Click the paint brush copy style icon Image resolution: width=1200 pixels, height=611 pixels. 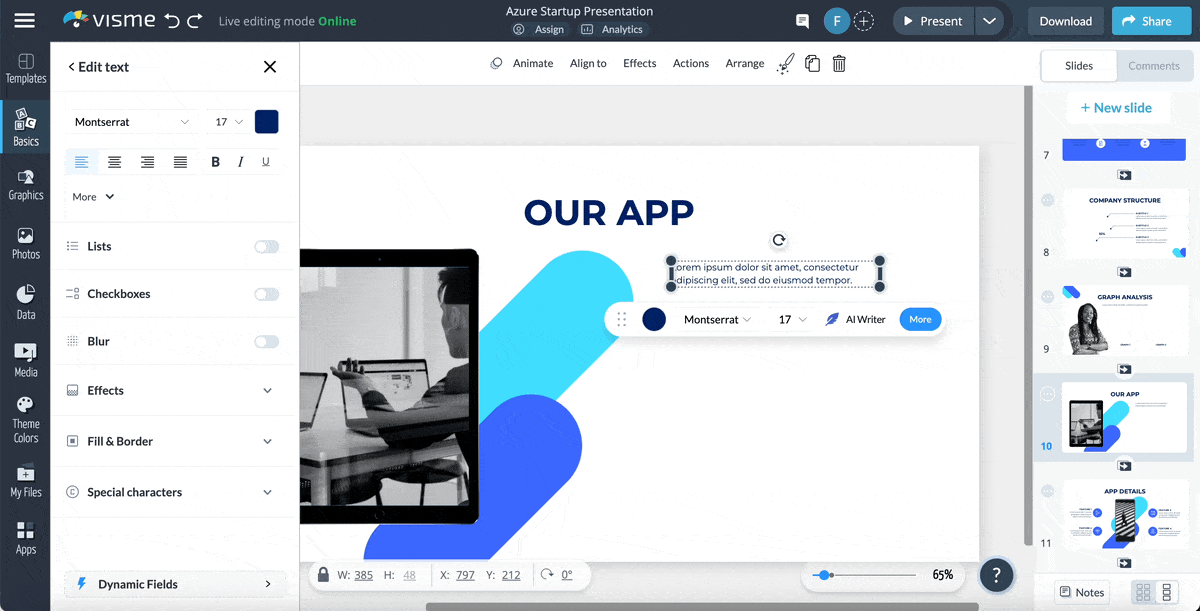786,63
